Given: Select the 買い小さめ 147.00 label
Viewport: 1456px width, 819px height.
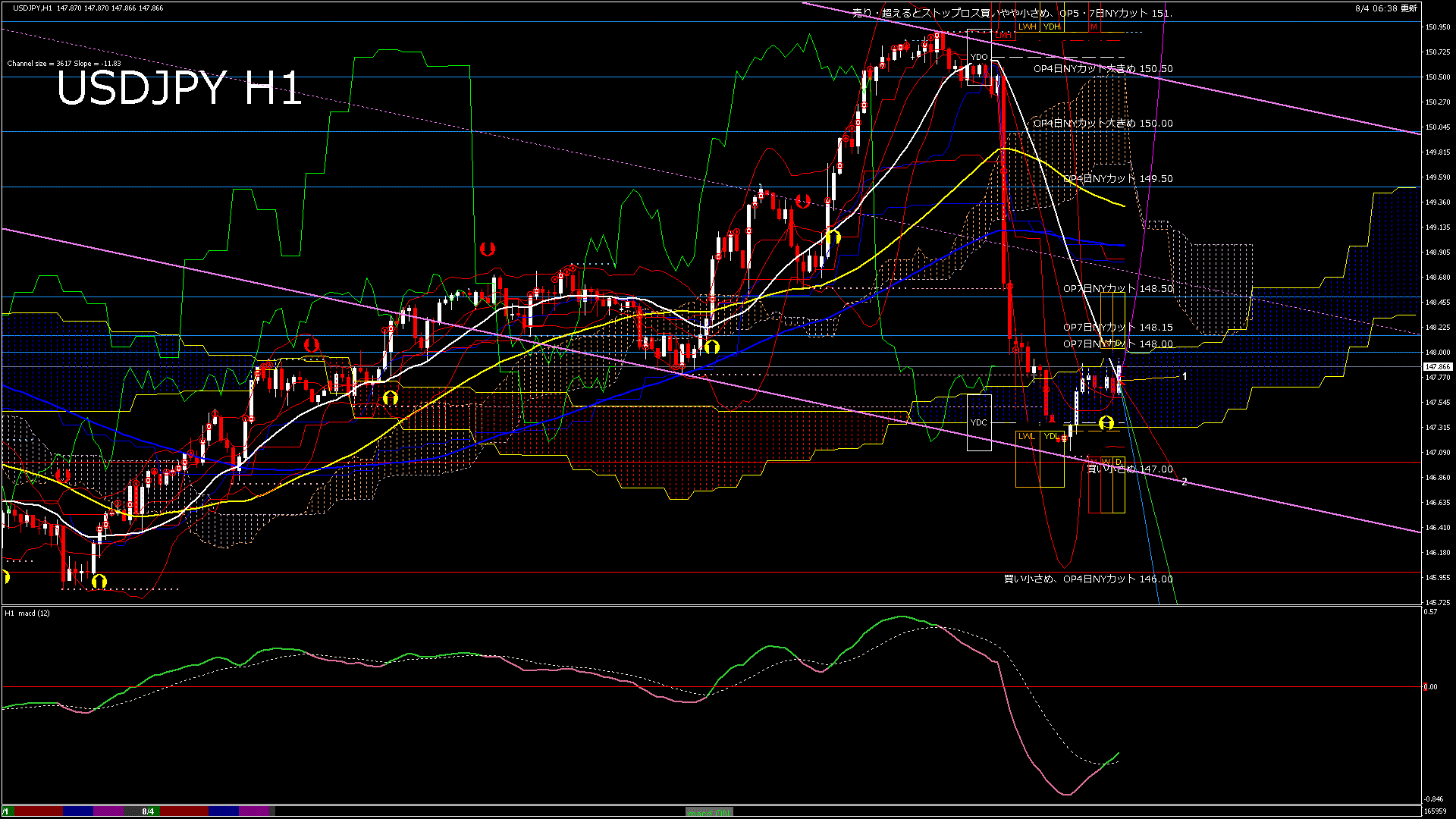Looking at the screenshot, I should (x=1130, y=469).
